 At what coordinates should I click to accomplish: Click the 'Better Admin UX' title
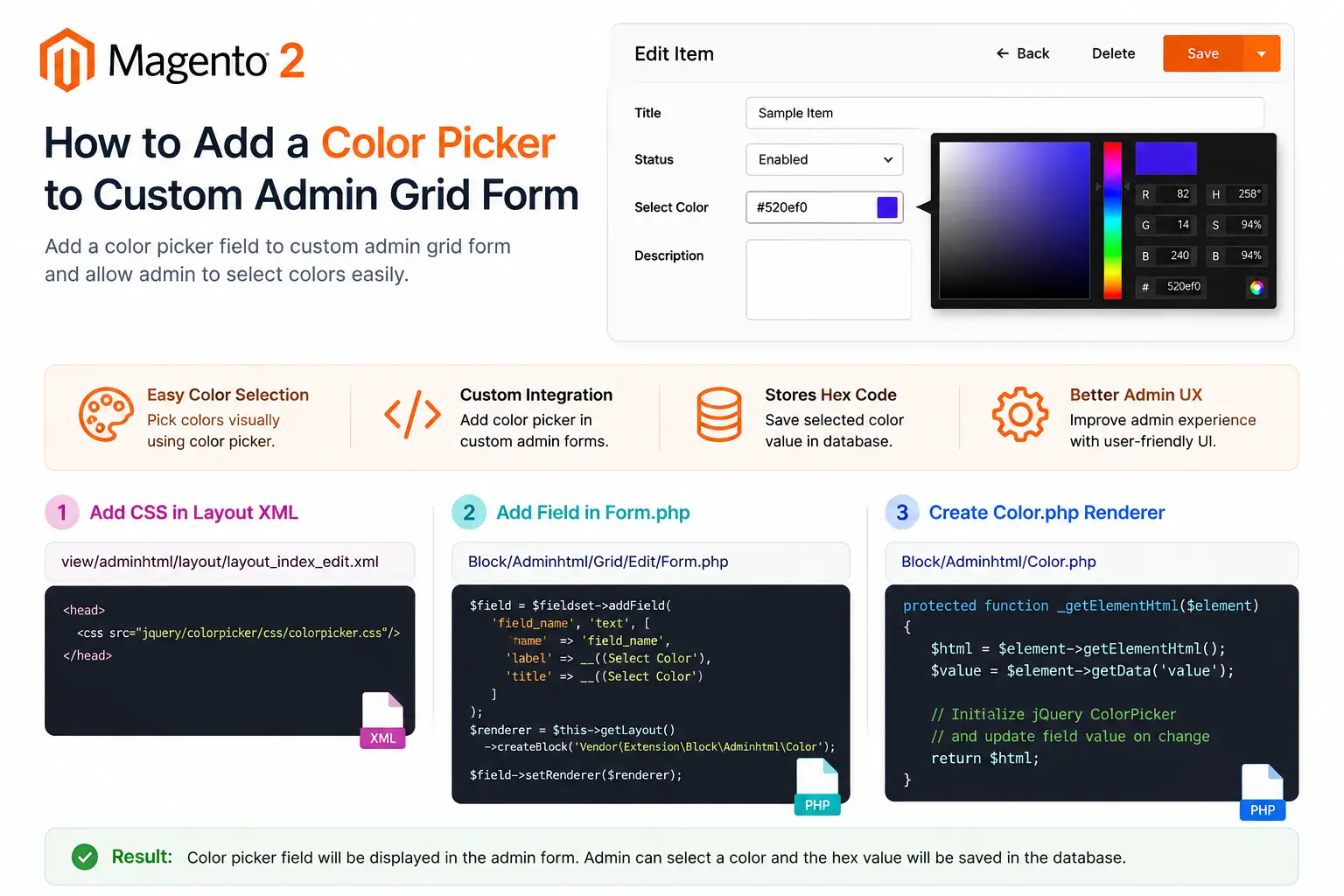point(1136,395)
